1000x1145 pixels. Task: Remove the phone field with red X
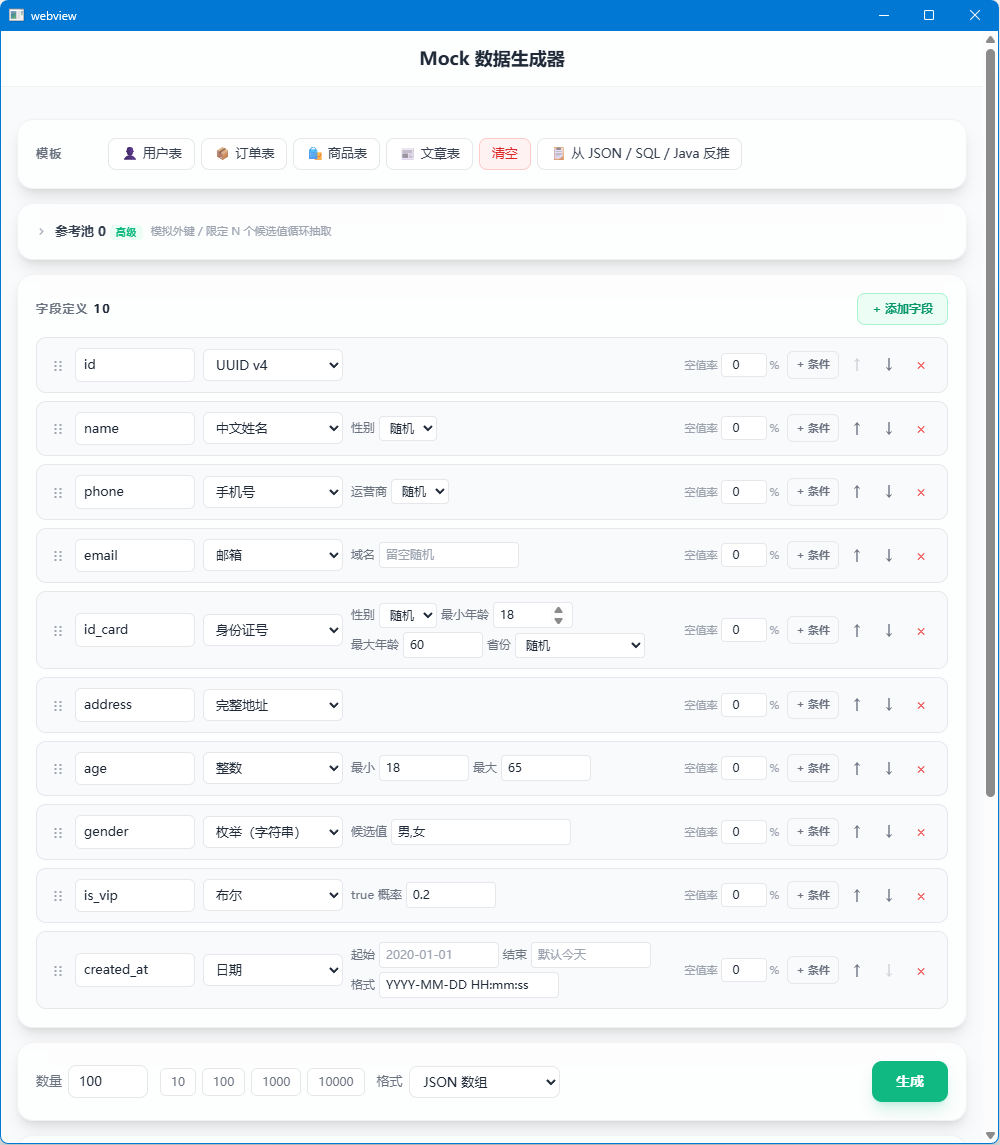[920, 492]
